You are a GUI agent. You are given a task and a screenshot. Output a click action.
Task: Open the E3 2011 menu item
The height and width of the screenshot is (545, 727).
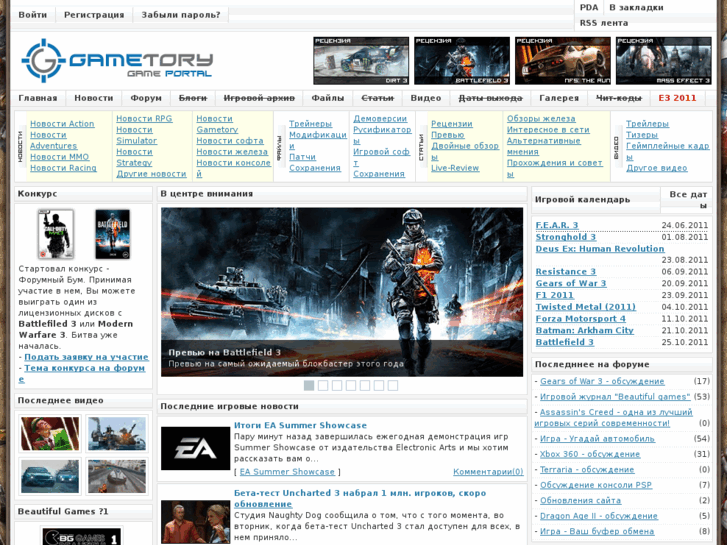click(677, 98)
